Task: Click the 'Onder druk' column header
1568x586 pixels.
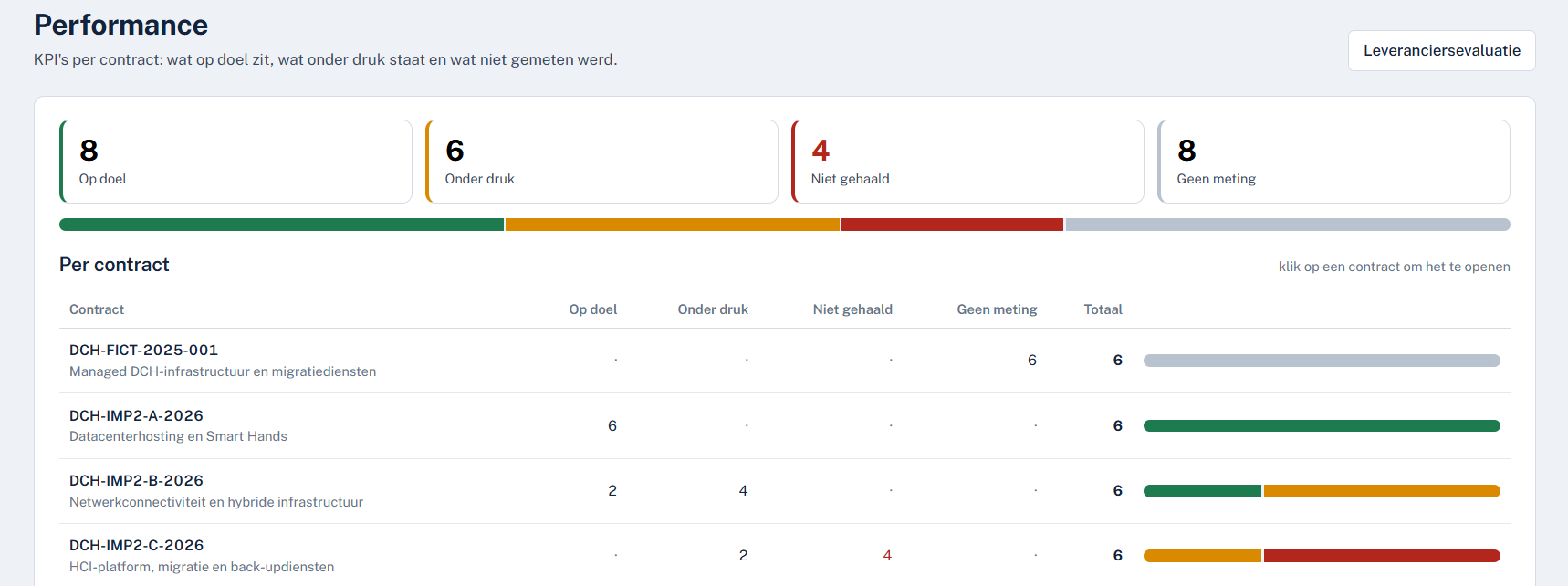Action: pos(713,309)
